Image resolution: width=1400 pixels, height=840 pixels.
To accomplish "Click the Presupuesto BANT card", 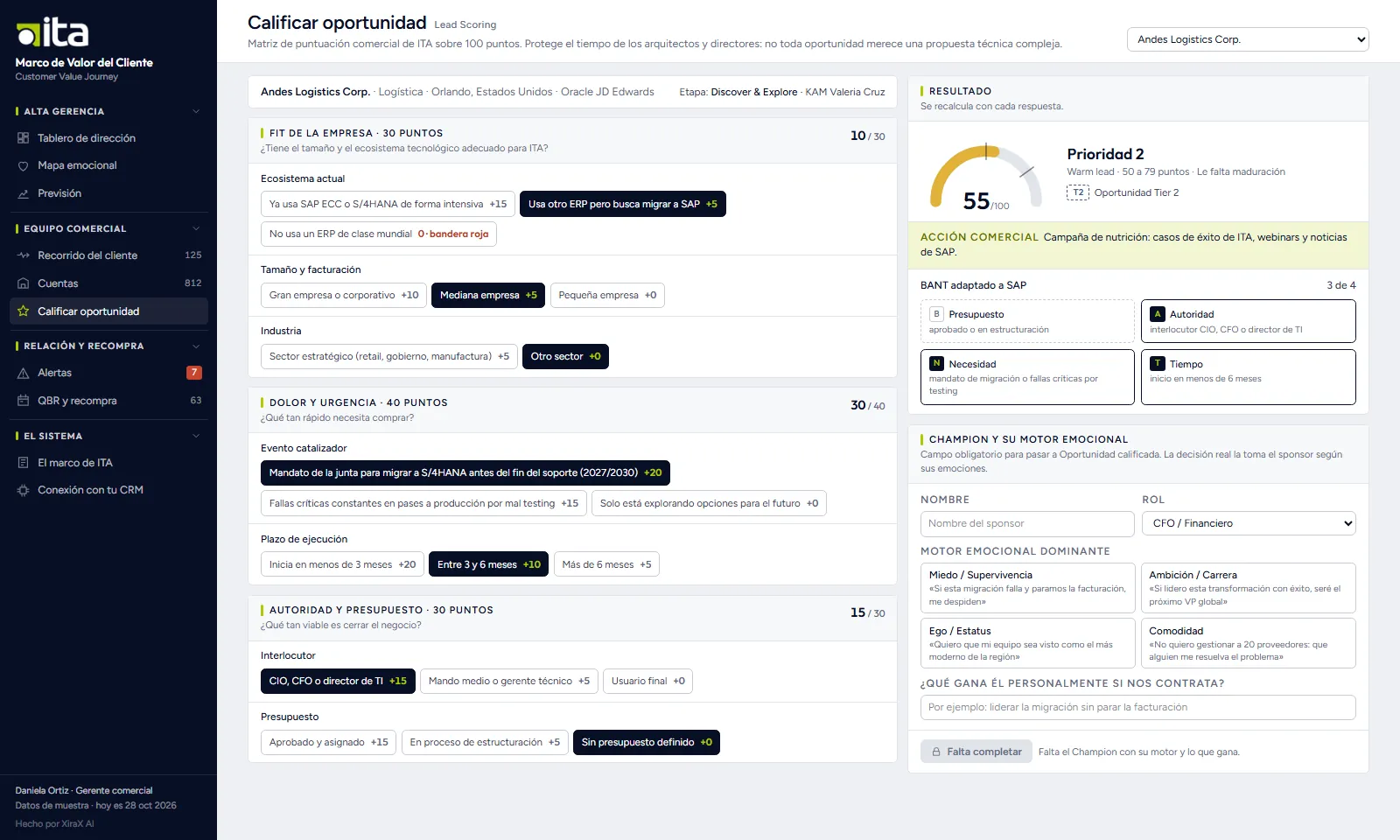I will (1027, 321).
